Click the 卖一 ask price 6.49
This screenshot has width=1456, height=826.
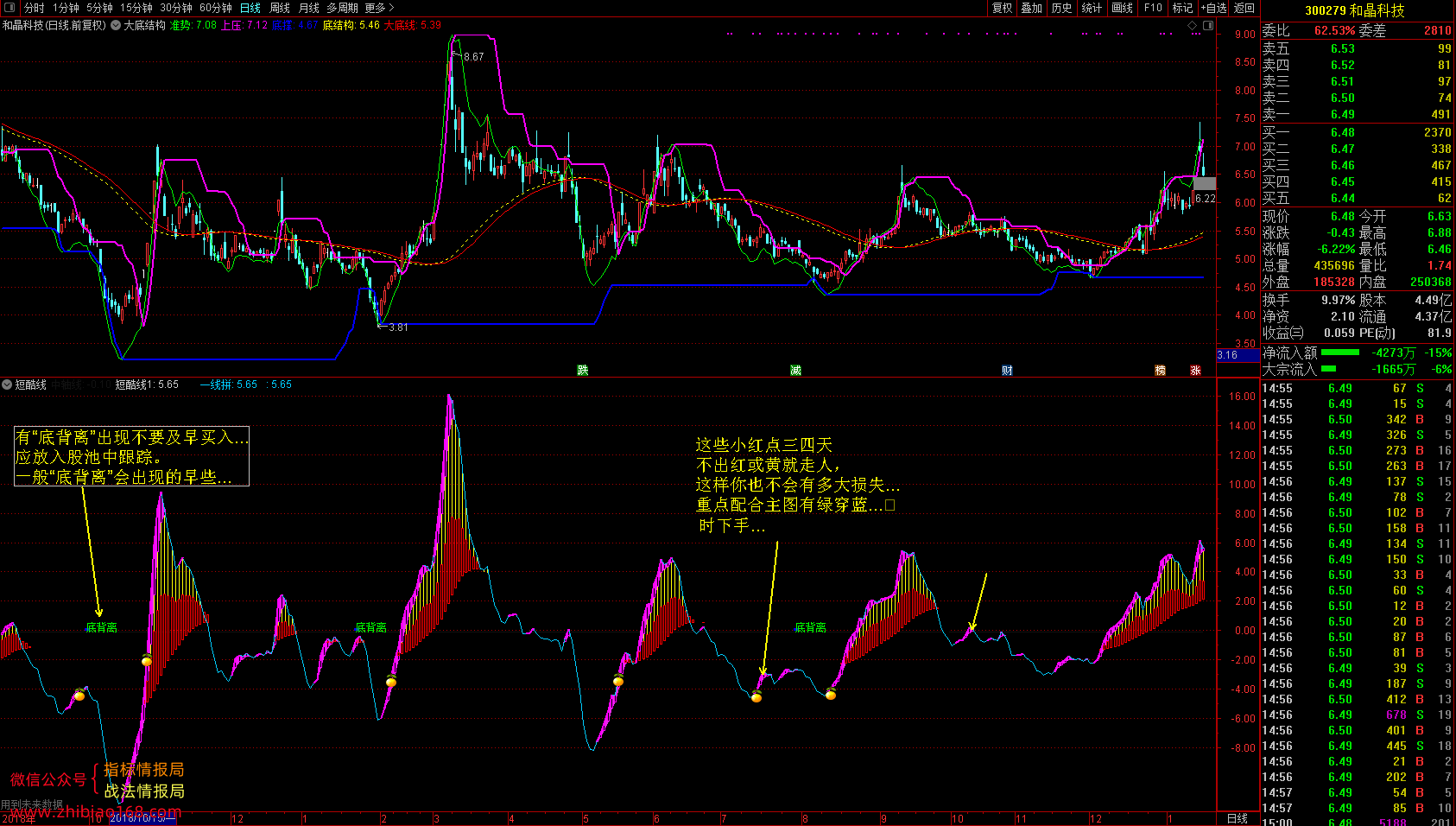[x=1342, y=114]
